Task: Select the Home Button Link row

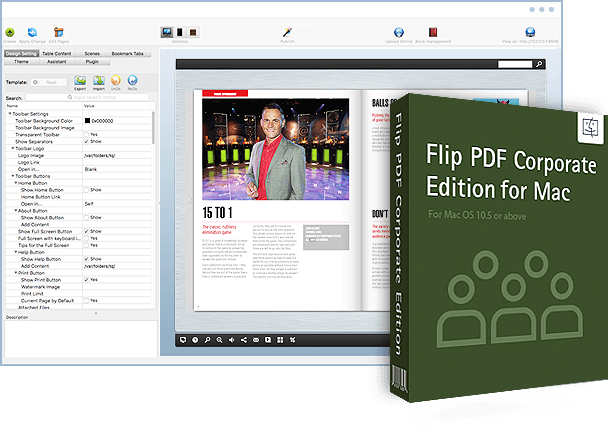Action: point(78,197)
